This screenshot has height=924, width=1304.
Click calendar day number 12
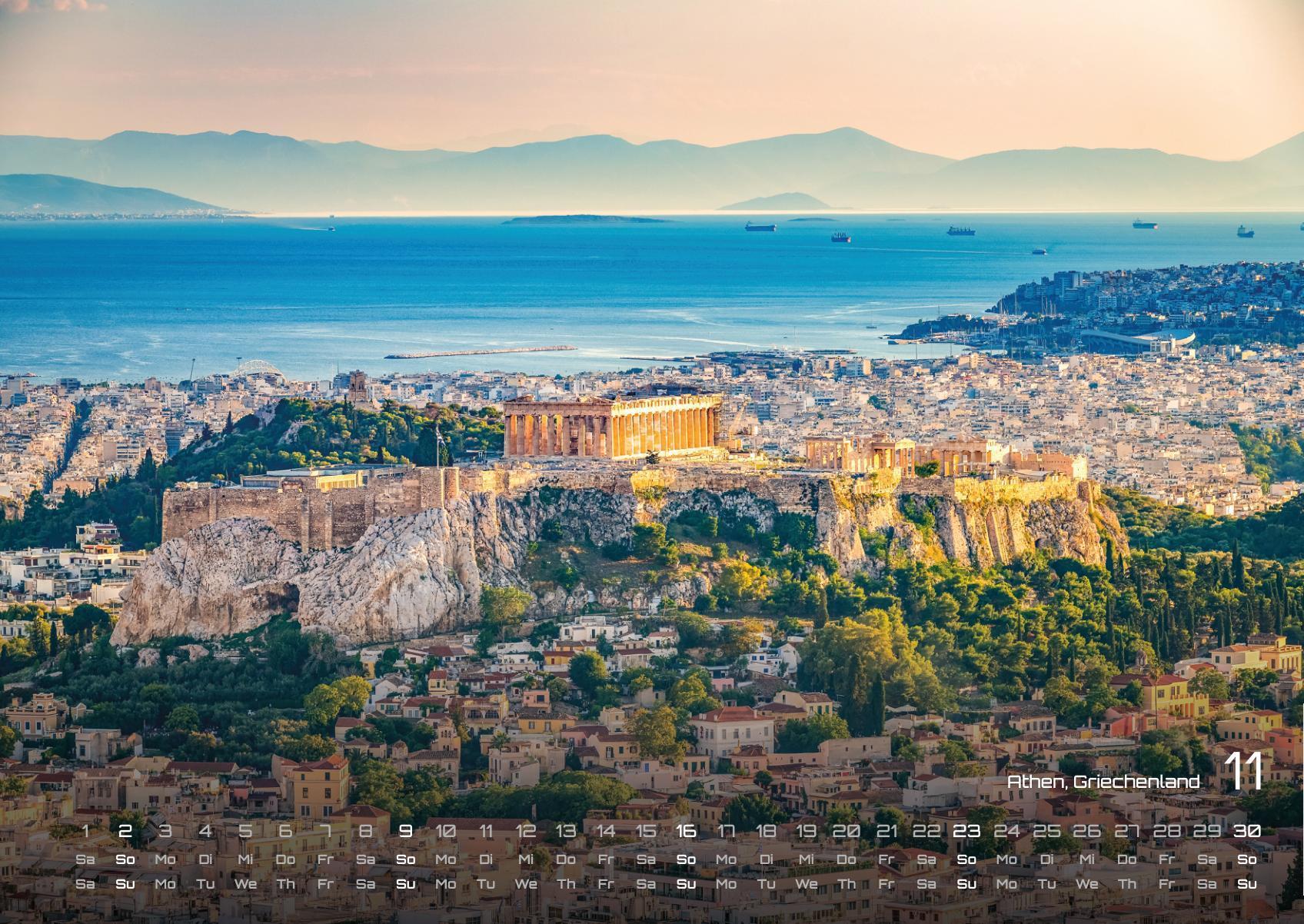coord(526,831)
